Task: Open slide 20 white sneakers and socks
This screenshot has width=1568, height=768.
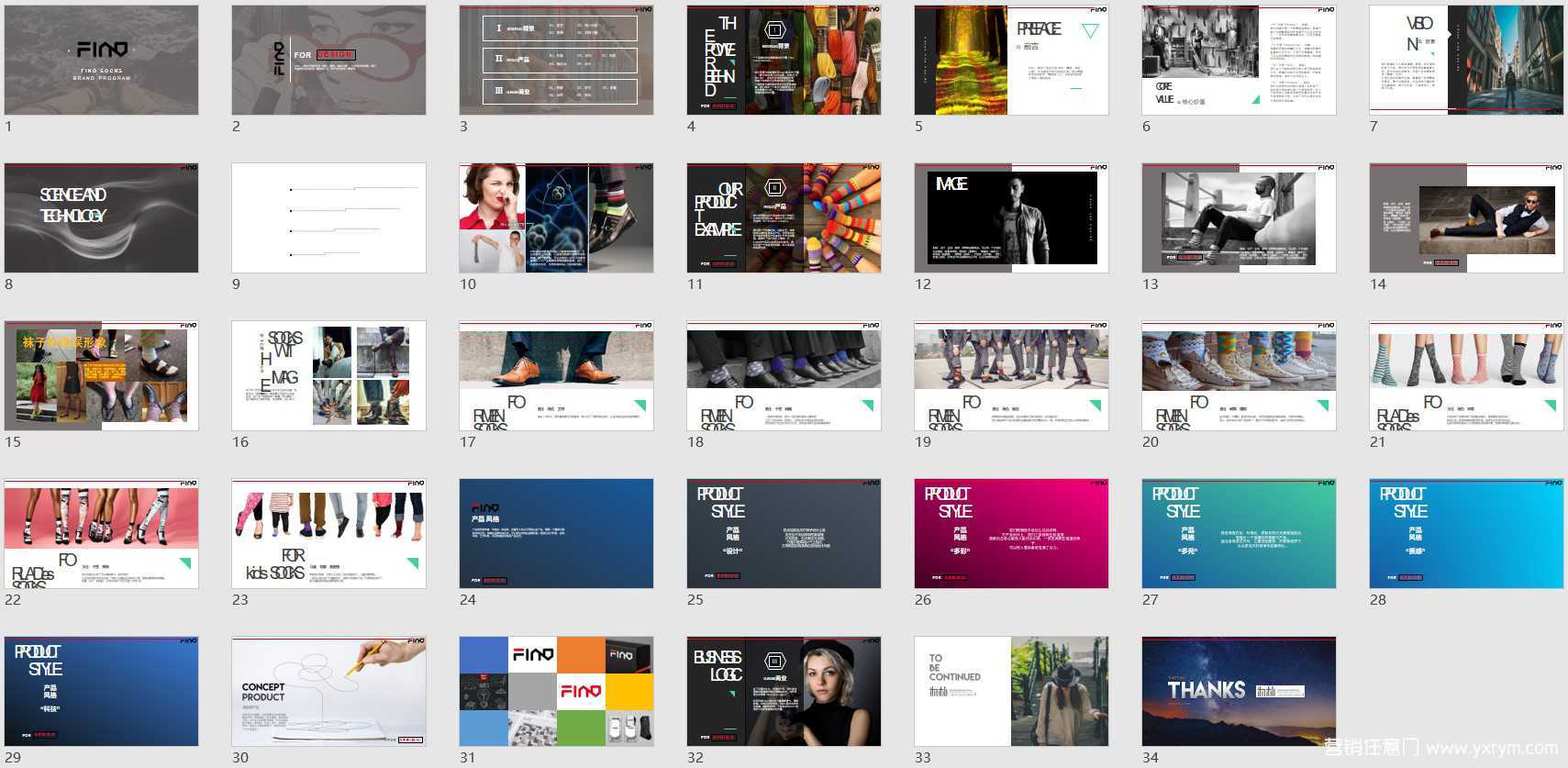Action: pyautogui.click(x=1239, y=375)
